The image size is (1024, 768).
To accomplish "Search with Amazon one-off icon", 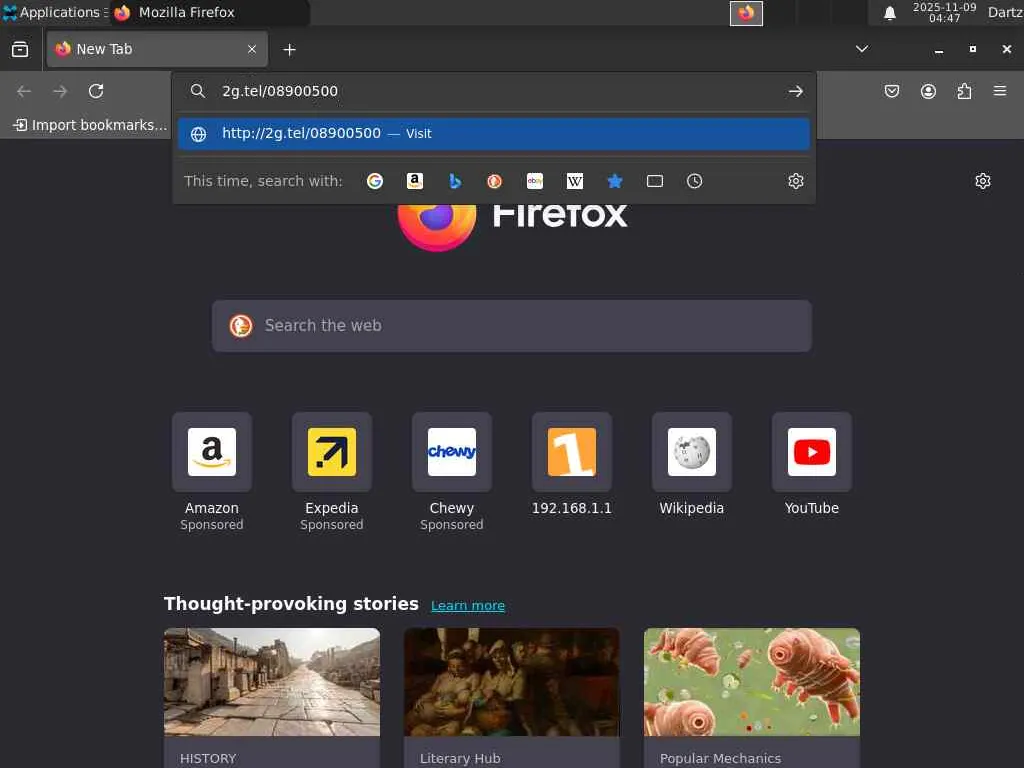I will click(415, 181).
